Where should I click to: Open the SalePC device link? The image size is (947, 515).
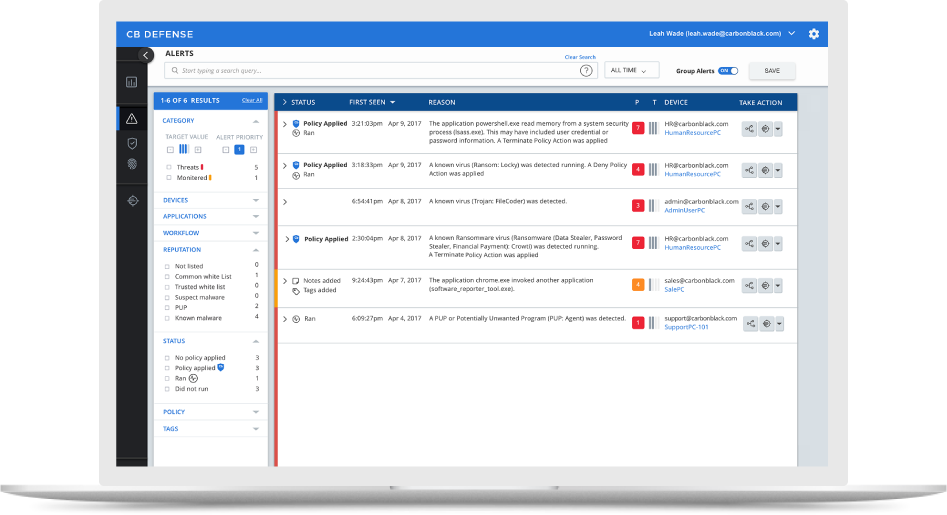pos(675,289)
